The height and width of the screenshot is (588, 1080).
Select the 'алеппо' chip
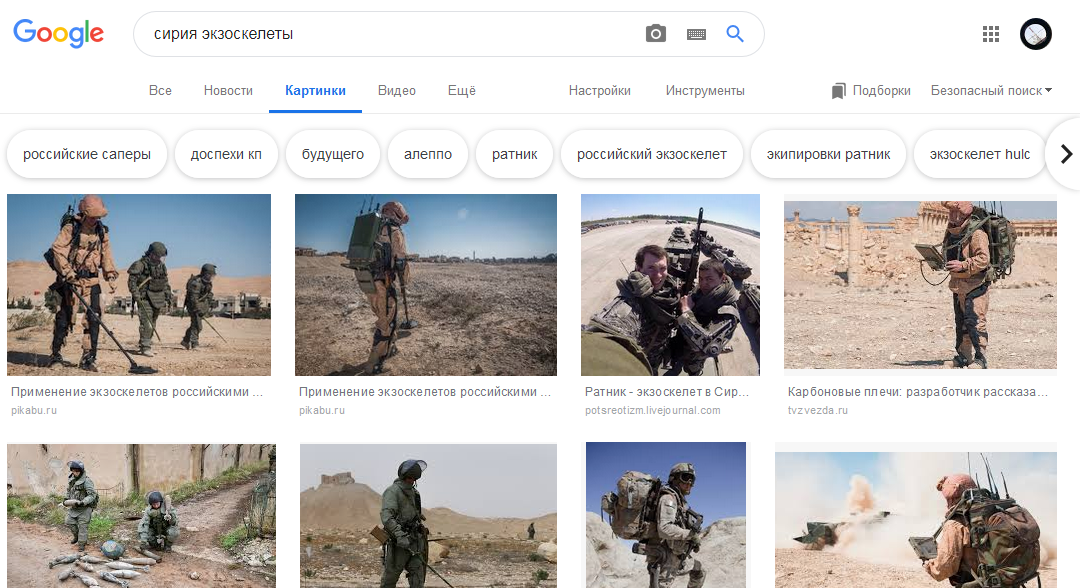428,154
